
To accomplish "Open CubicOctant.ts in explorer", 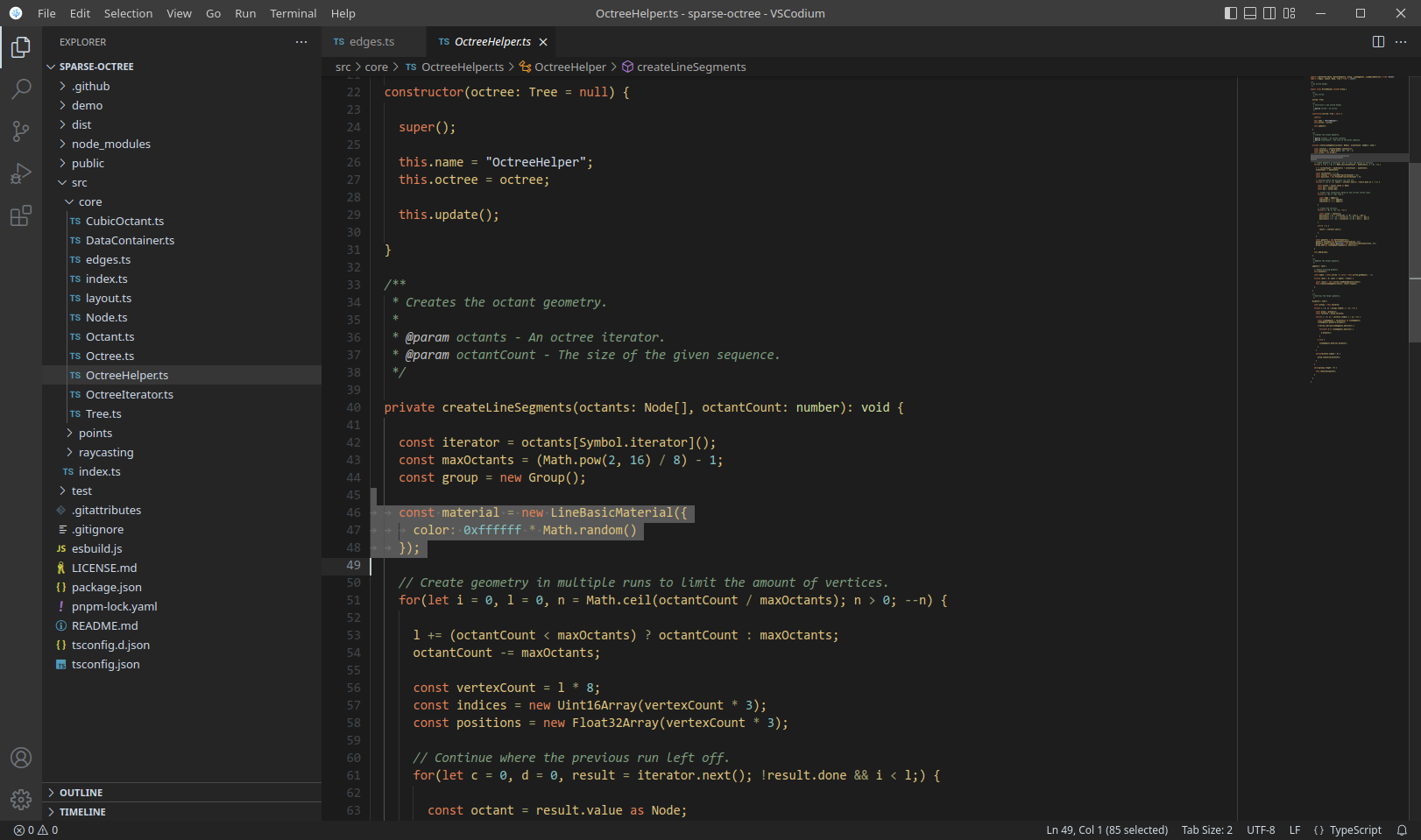I will [x=182, y=221].
